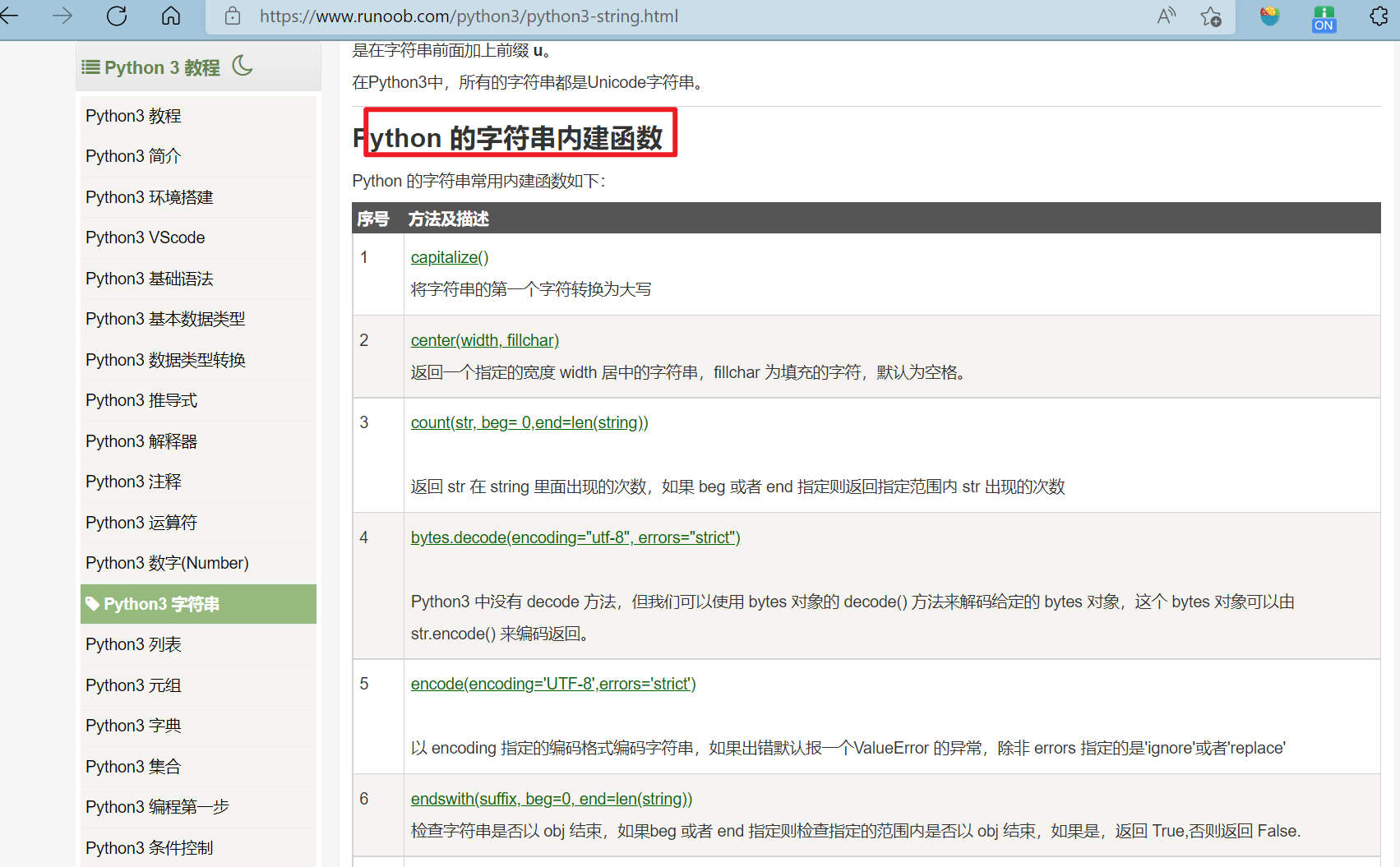Open the encode method link
This screenshot has height=867, width=1400.
pos(552,683)
